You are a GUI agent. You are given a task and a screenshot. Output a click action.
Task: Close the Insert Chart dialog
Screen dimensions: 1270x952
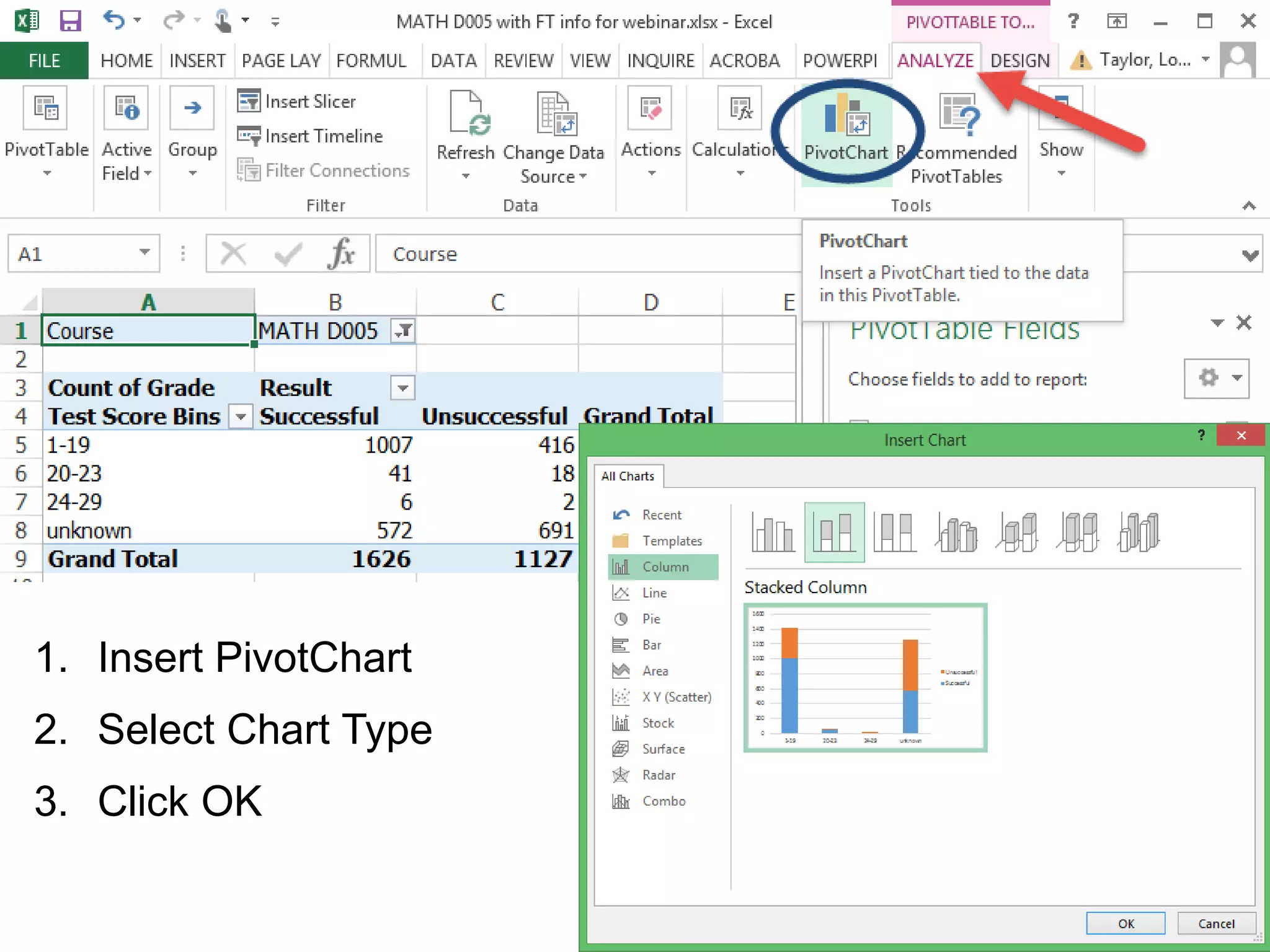click(x=1241, y=435)
